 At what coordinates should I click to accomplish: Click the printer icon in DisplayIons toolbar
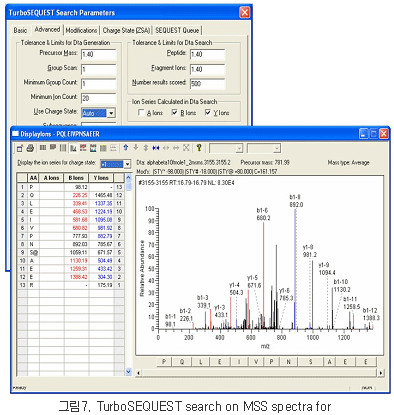tap(30, 148)
